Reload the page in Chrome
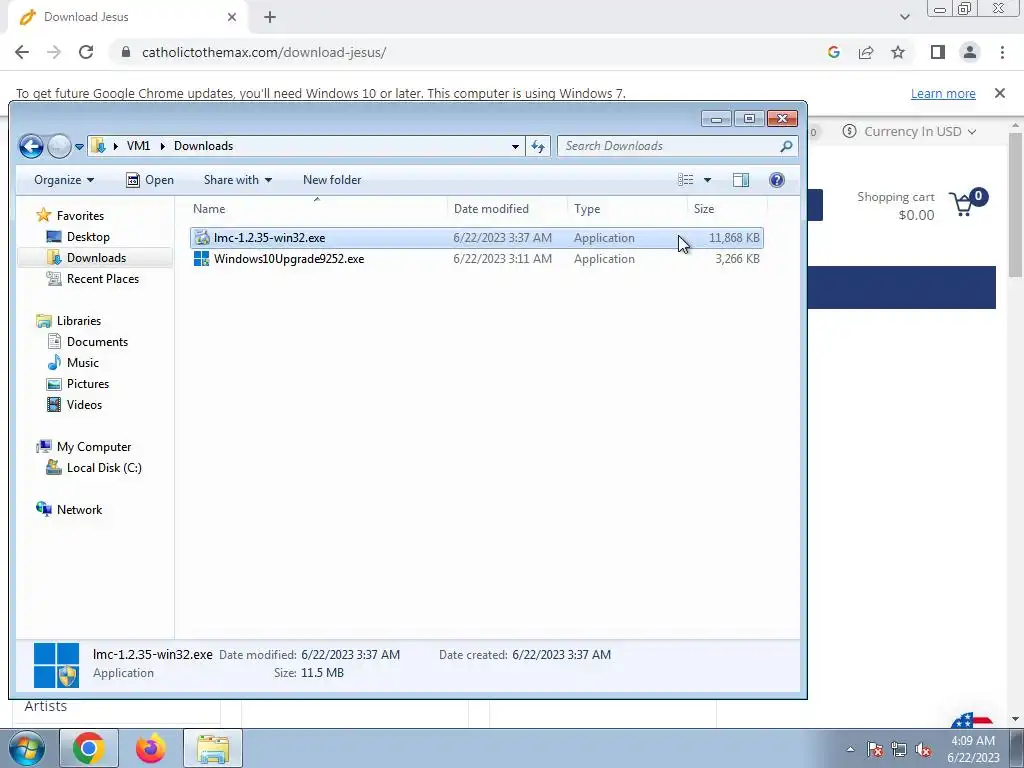Image resolution: width=1024 pixels, height=768 pixels. click(86, 52)
